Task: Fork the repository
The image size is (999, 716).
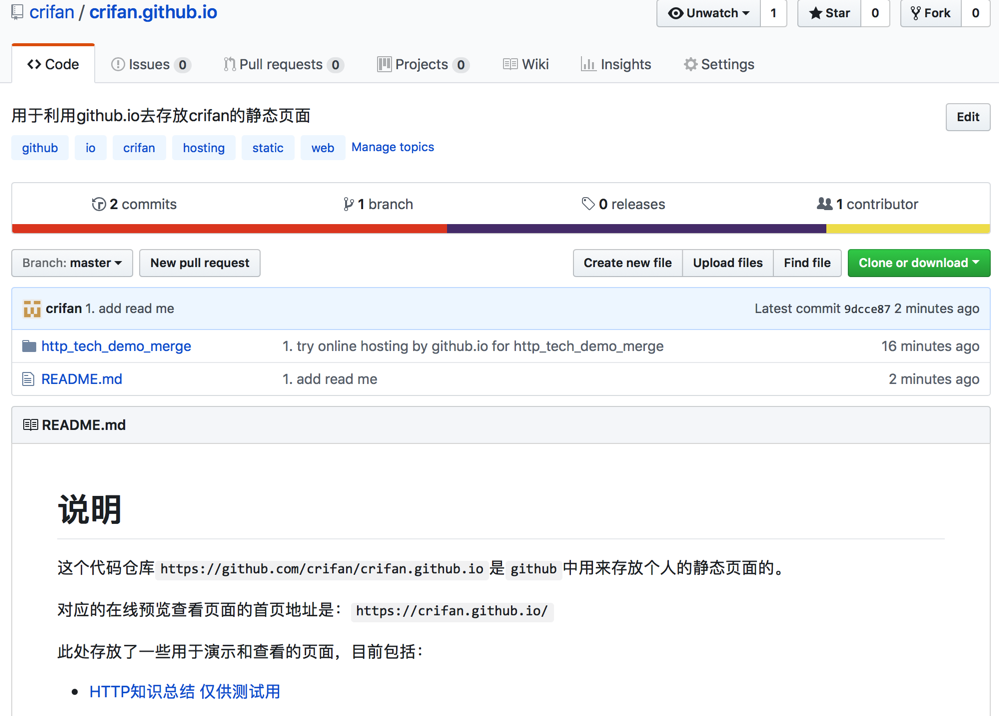Action: coord(930,13)
